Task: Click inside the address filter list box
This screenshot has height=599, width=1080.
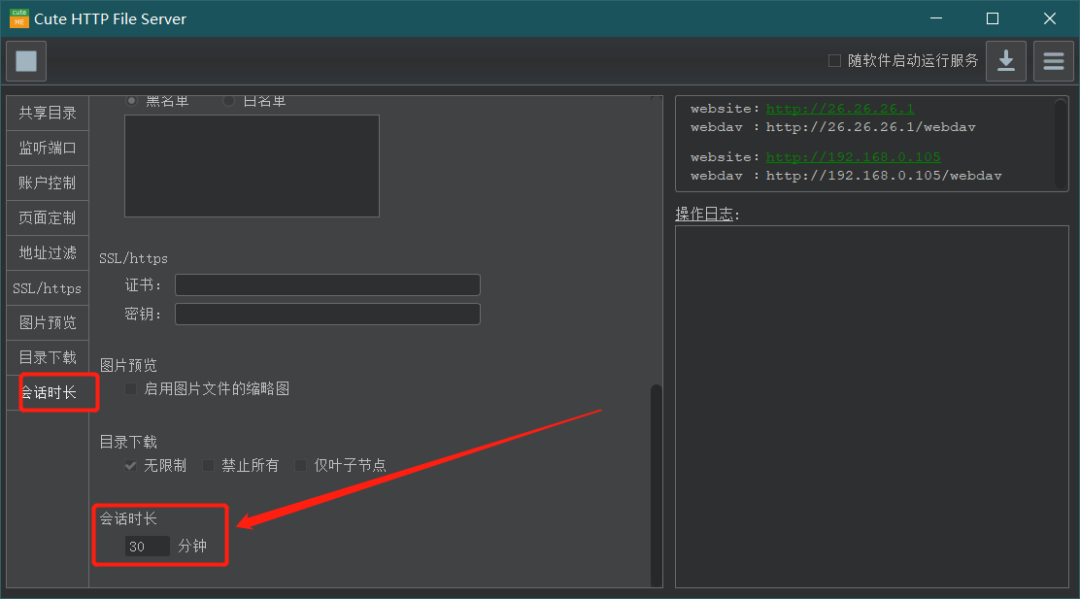Action: [251, 166]
